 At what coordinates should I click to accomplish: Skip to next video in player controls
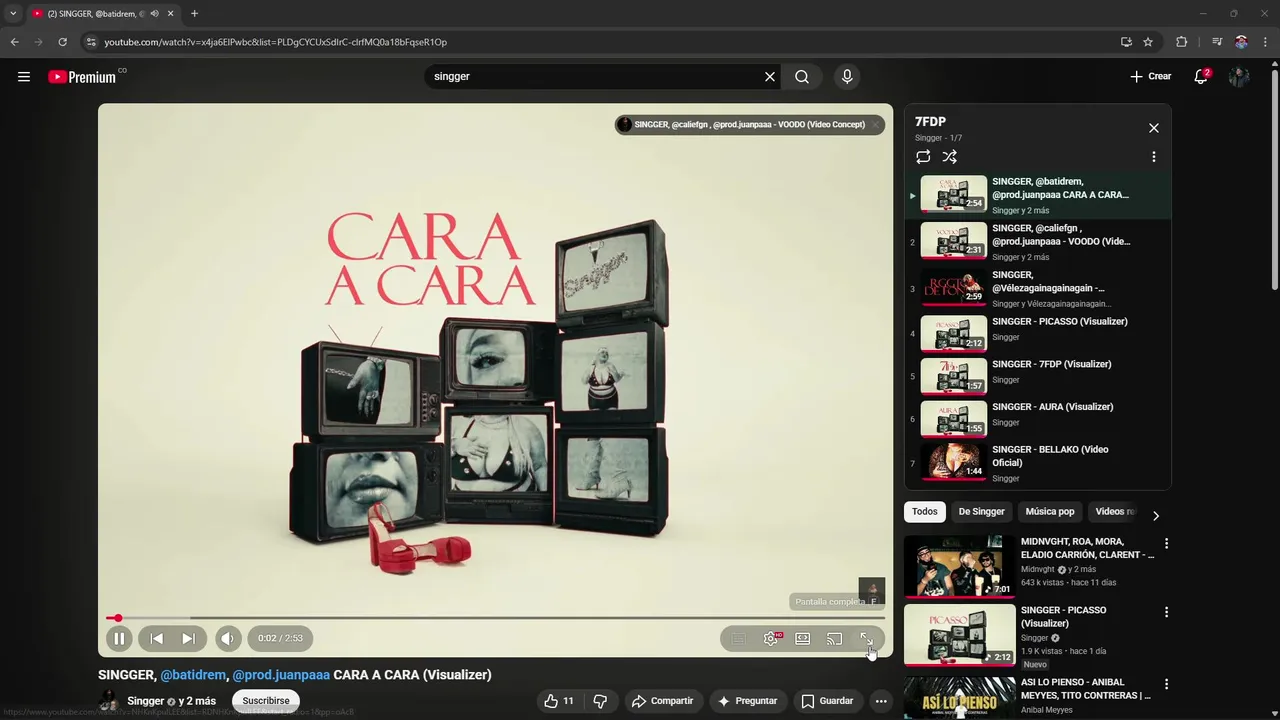pyautogui.click(x=188, y=638)
